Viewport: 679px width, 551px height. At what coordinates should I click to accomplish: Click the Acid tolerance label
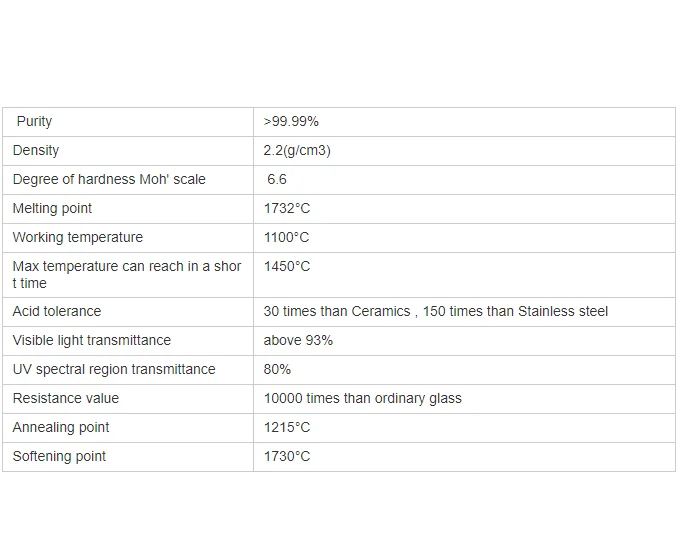pos(57,311)
